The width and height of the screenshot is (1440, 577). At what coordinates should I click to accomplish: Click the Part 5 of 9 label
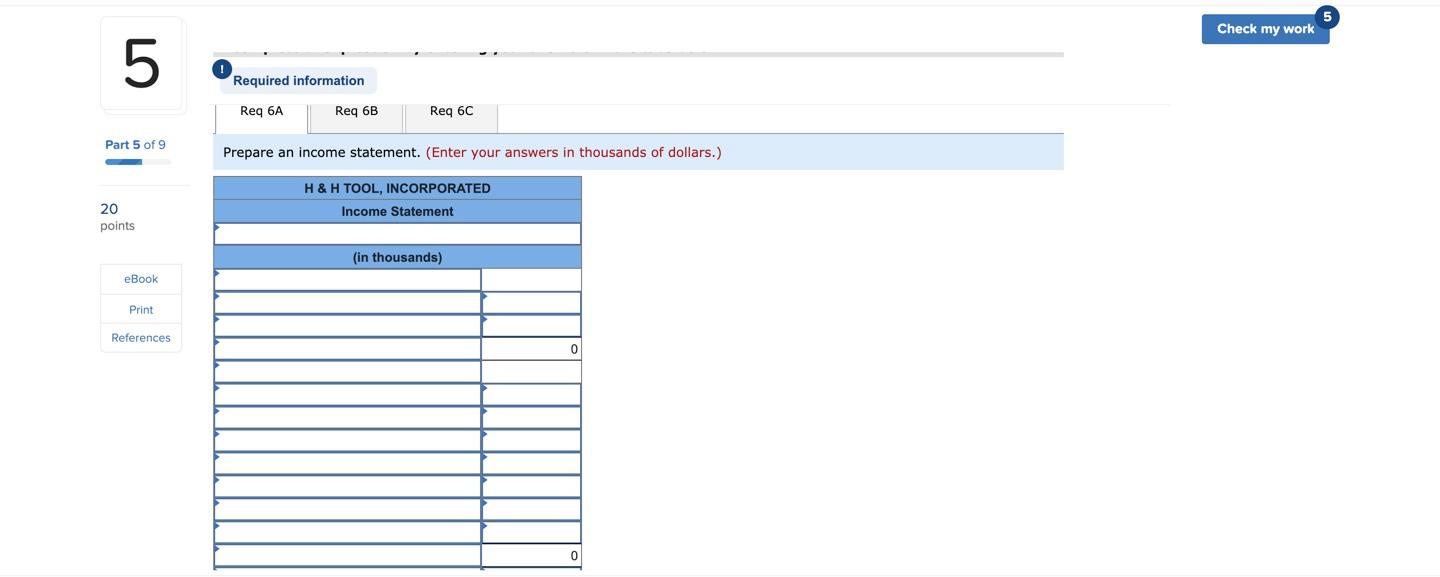135,145
